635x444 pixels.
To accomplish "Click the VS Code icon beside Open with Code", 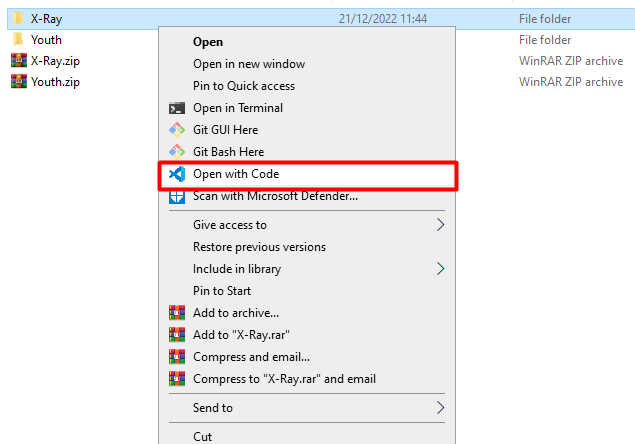I will (177, 174).
